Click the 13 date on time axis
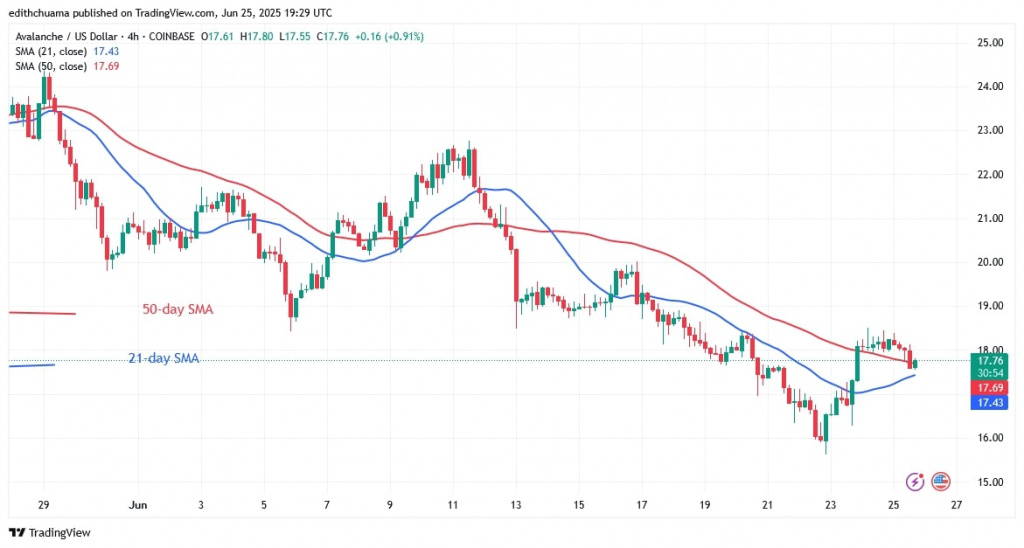This screenshot has height=548, width=1024. pyautogui.click(x=515, y=505)
